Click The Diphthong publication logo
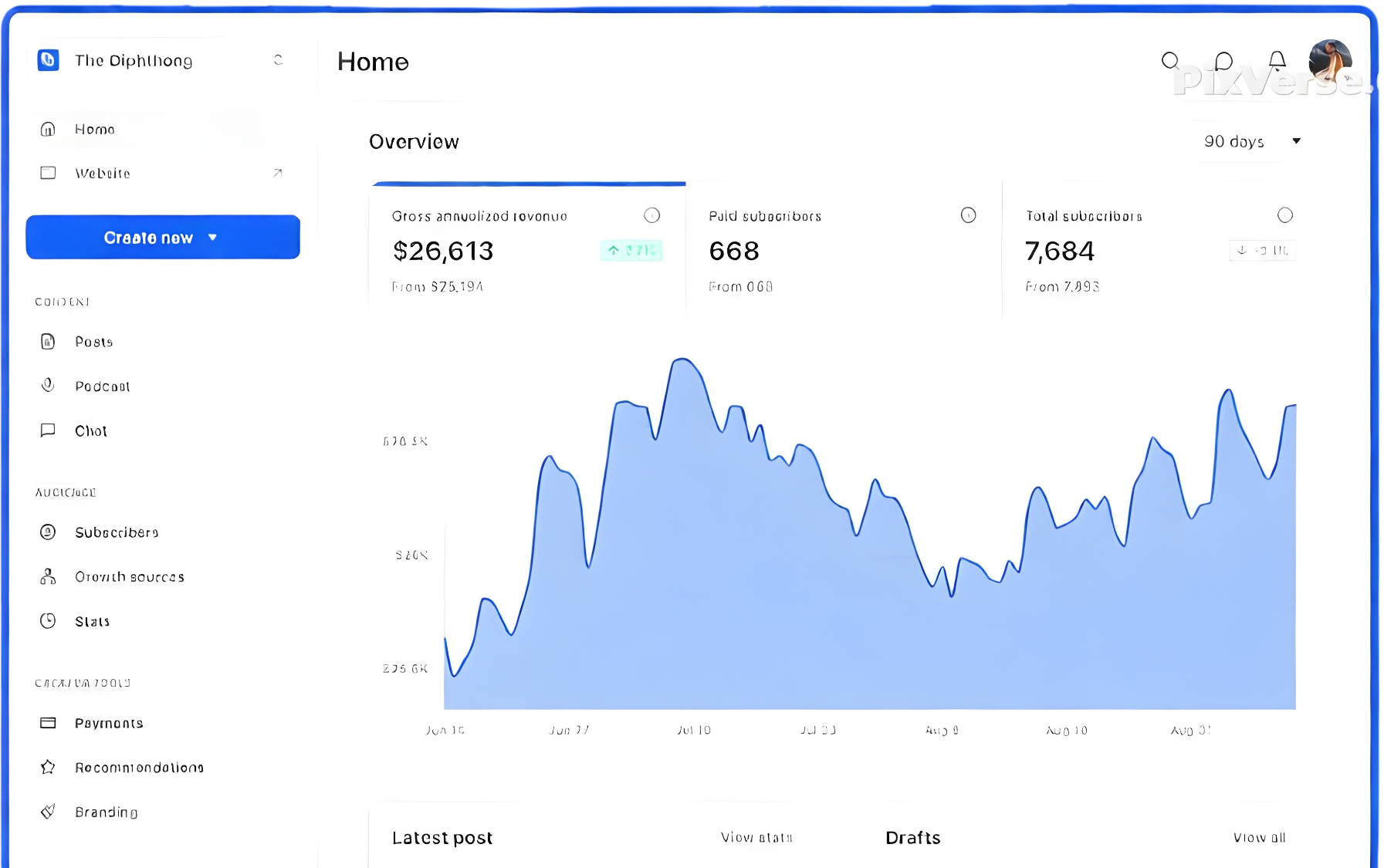Screen dimensions: 1384x868 click(49, 60)
